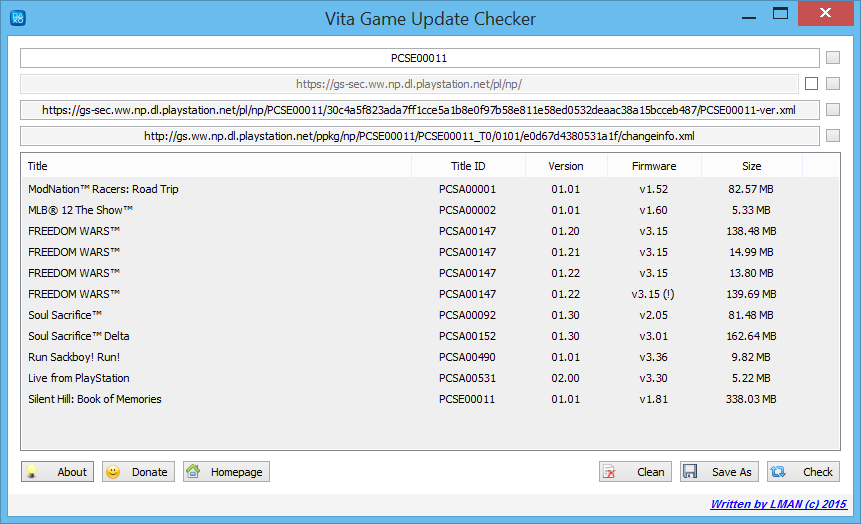This screenshot has width=861, height=524.
Task: Sort by the Title ID column header
Action: [x=468, y=166]
